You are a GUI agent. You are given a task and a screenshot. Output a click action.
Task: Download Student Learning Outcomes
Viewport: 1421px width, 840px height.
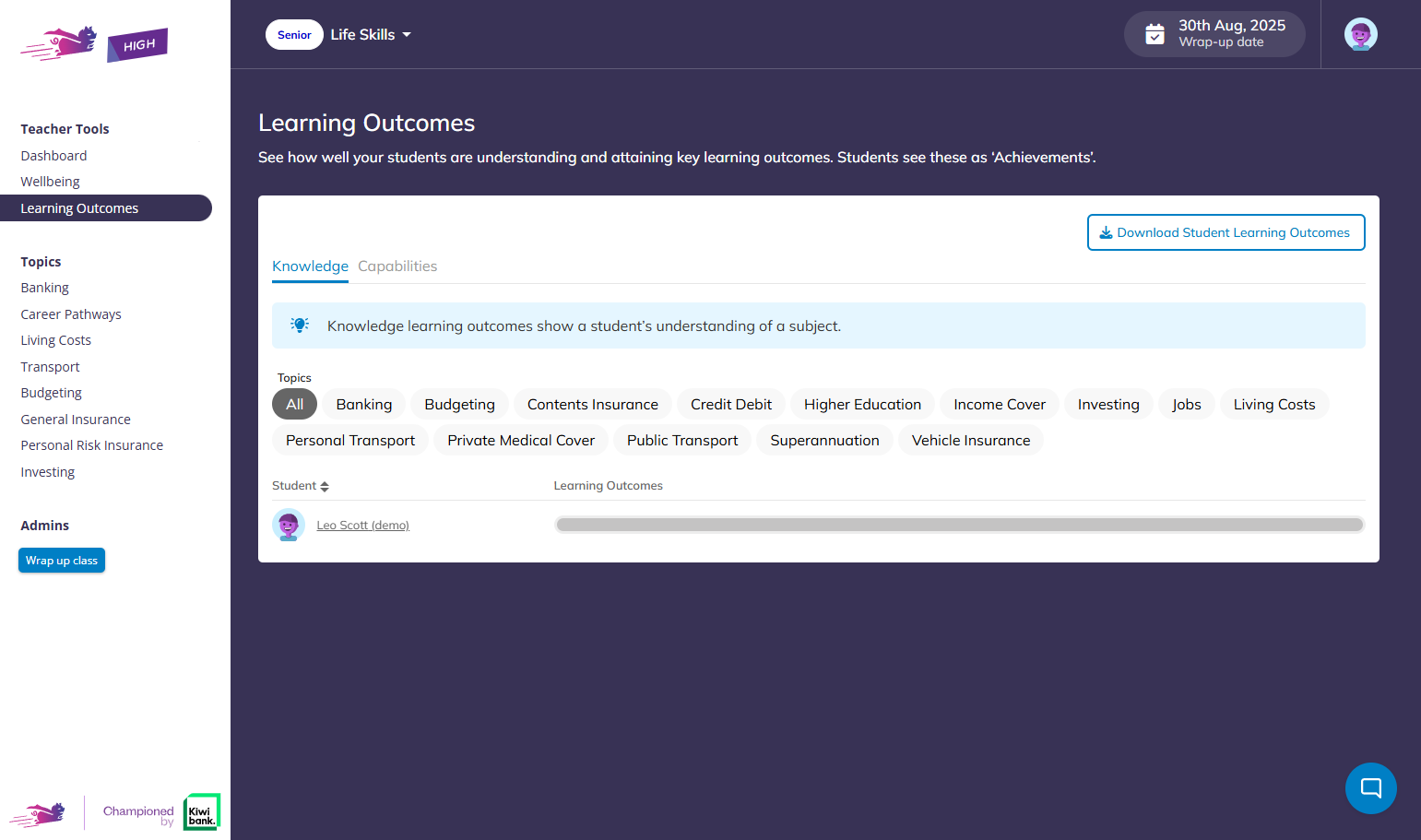(1226, 232)
